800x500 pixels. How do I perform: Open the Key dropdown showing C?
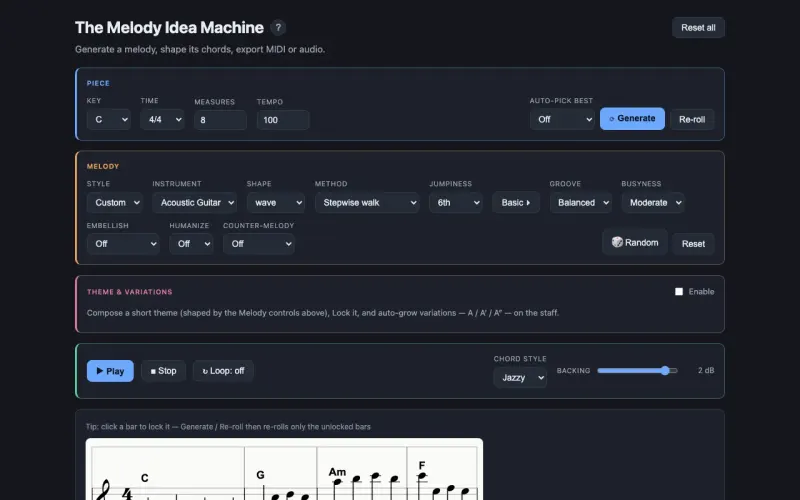[109, 119]
